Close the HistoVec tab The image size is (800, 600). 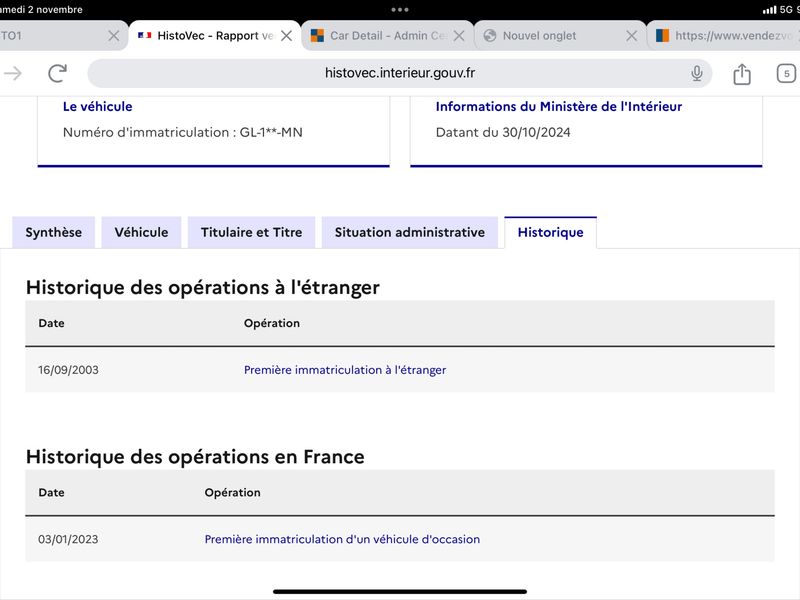click(x=287, y=36)
